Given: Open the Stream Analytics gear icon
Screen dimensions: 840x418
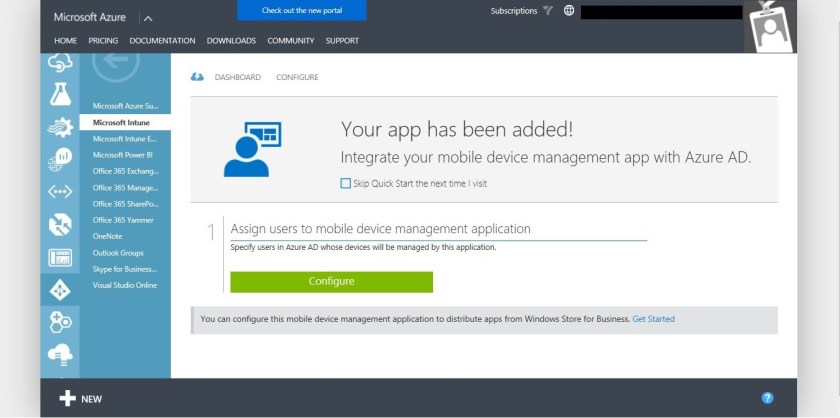Looking at the screenshot, I should (x=60, y=127).
